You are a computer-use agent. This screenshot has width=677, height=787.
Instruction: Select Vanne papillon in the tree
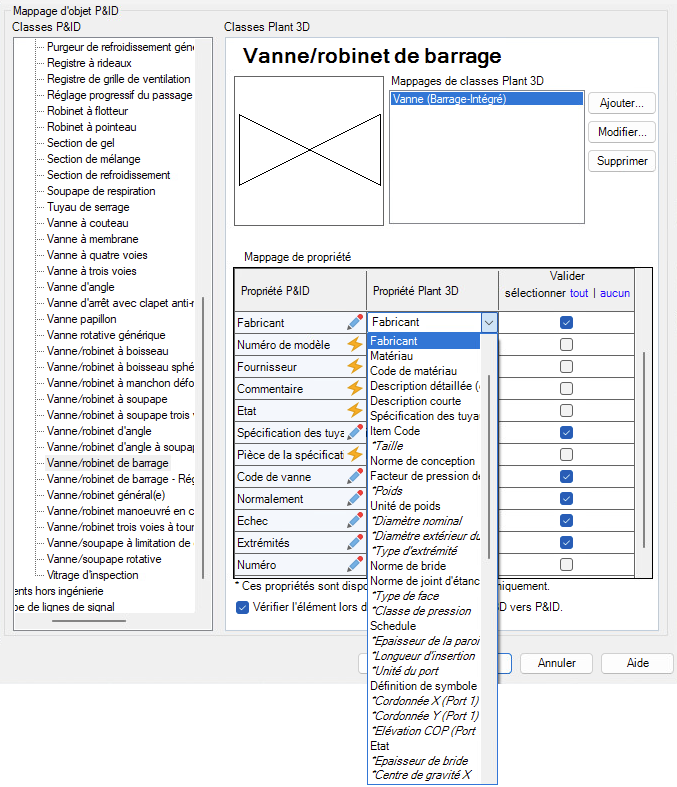(x=81, y=319)
